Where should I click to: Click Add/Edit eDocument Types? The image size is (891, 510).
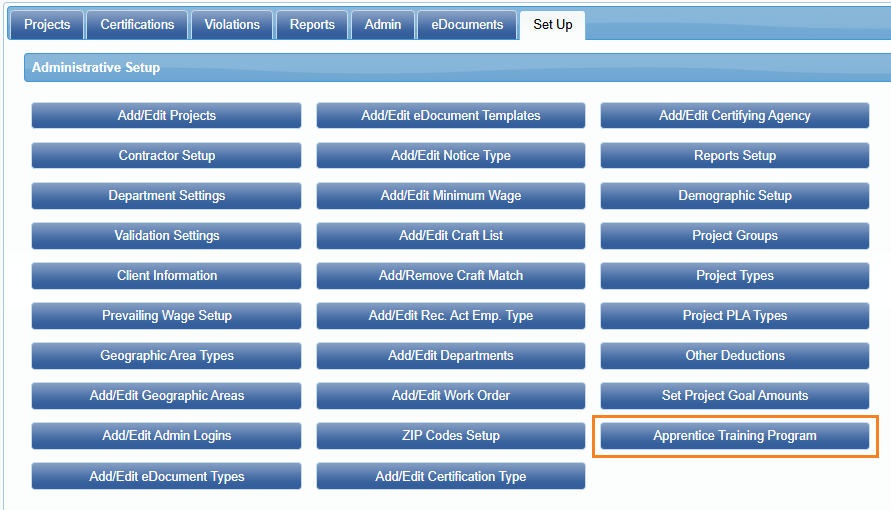(x=166, y=476)
